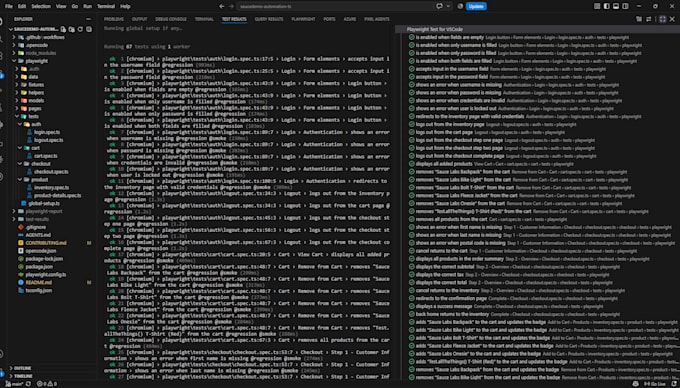Refresh the Explorer file tree
Viewport: 680px width, 388px height.
click(80, 29)
